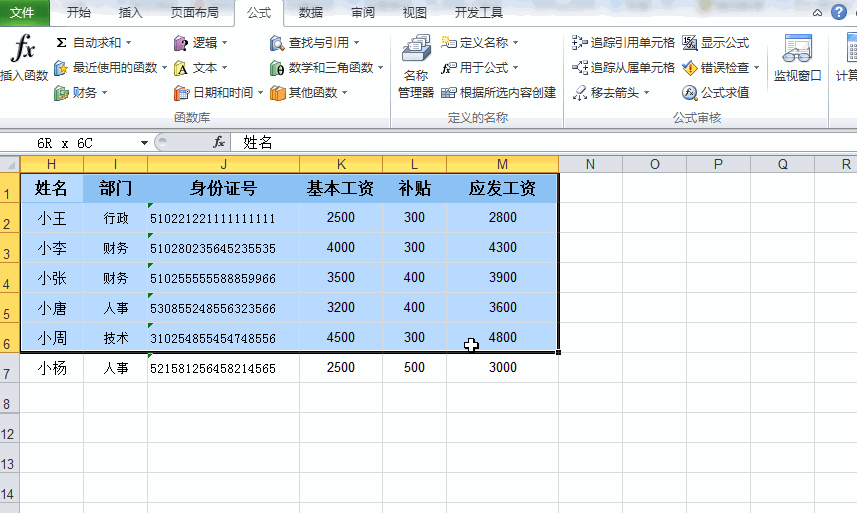Click Trace Dependents (追踪从属单元格)
Viewport: 857px width, 513px height.
tap(623, 68)
